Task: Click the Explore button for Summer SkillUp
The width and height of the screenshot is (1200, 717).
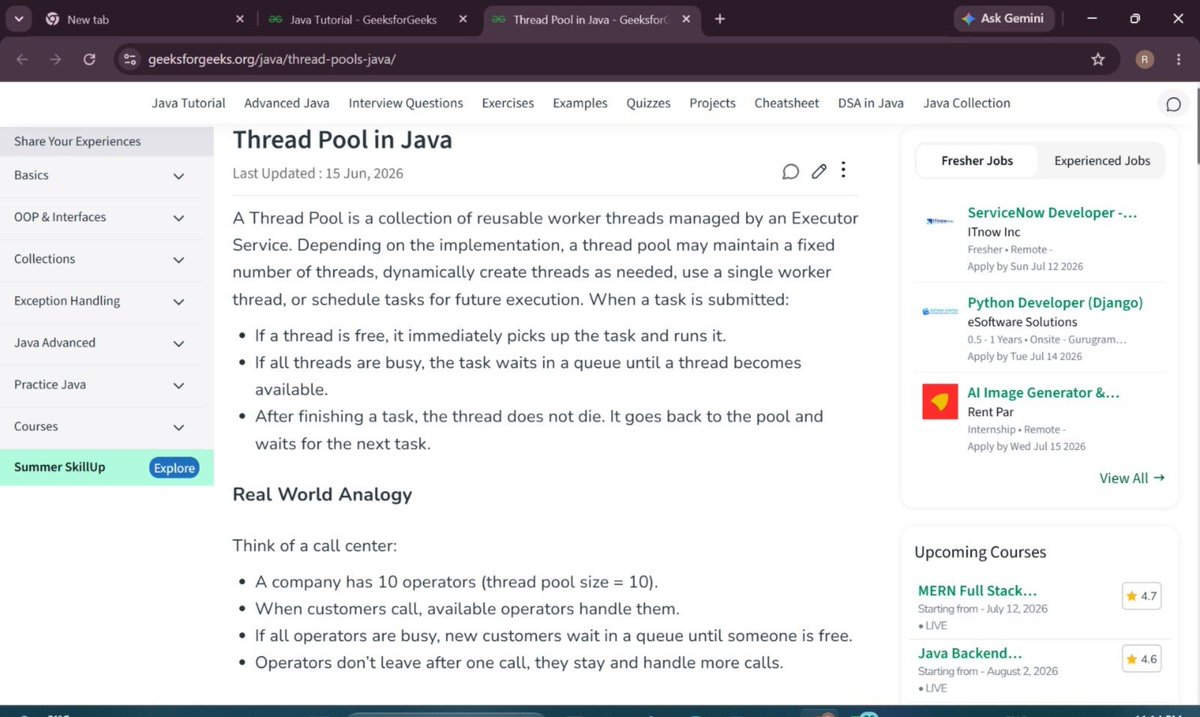Action: [174, 468]
